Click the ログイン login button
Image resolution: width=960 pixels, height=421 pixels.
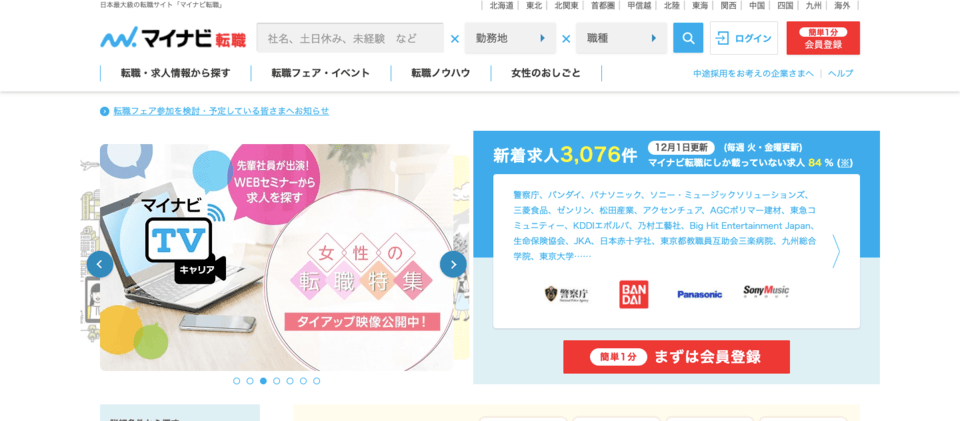(744, 38)
